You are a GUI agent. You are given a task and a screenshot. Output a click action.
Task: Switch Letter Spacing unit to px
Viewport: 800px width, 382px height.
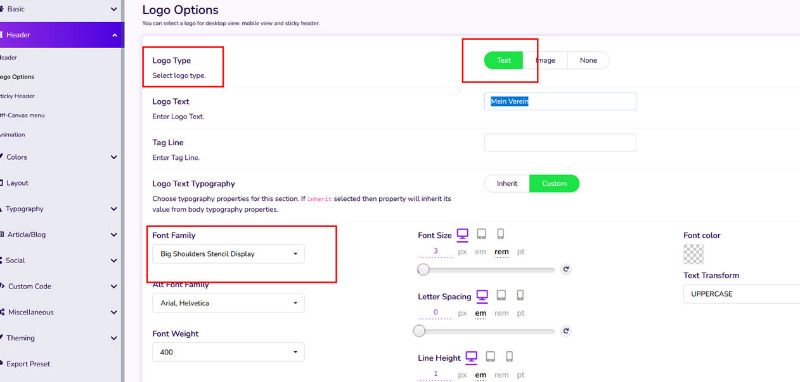(462, 313)
